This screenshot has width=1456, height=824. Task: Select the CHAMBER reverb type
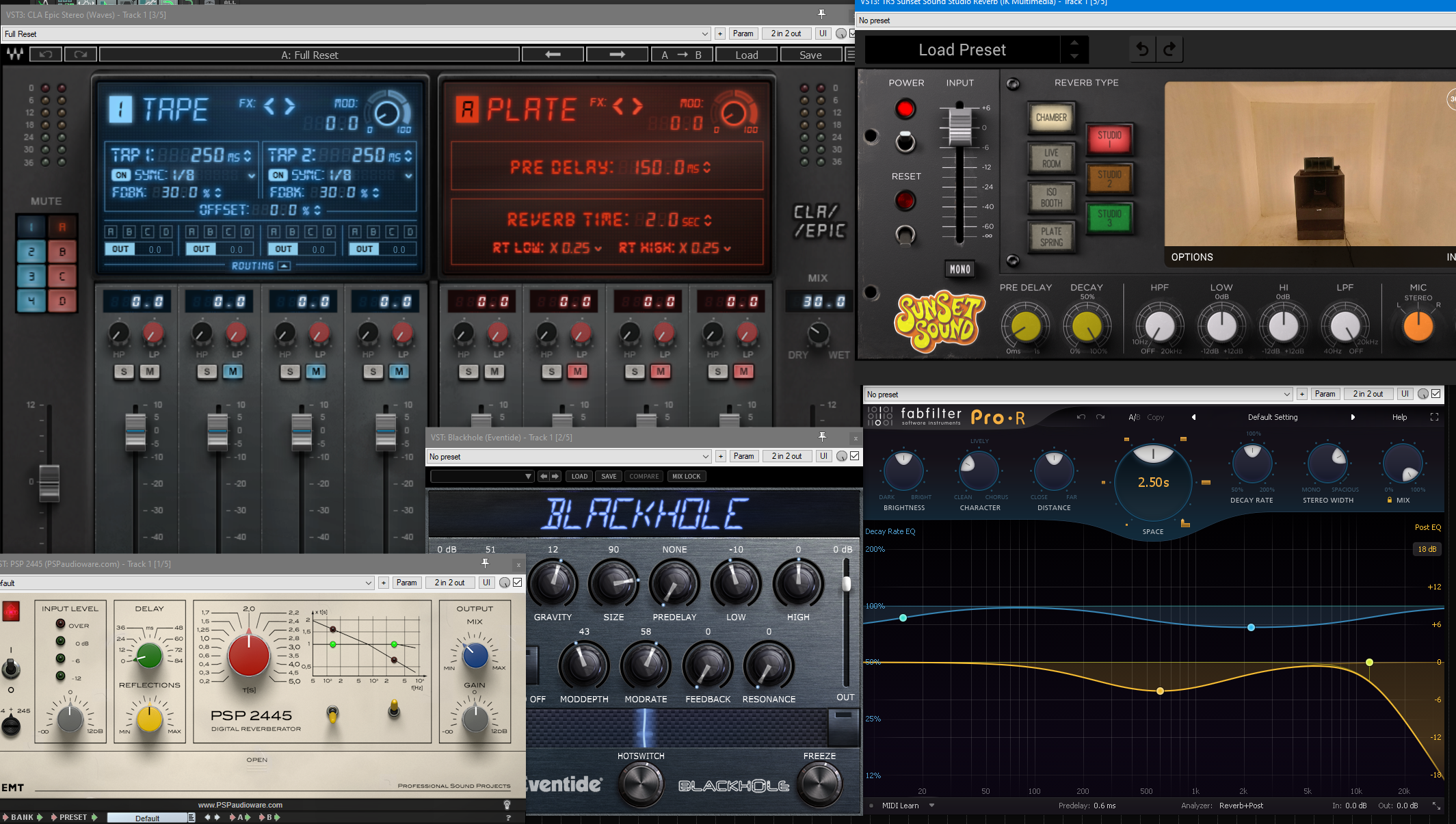pos(1051,118)
